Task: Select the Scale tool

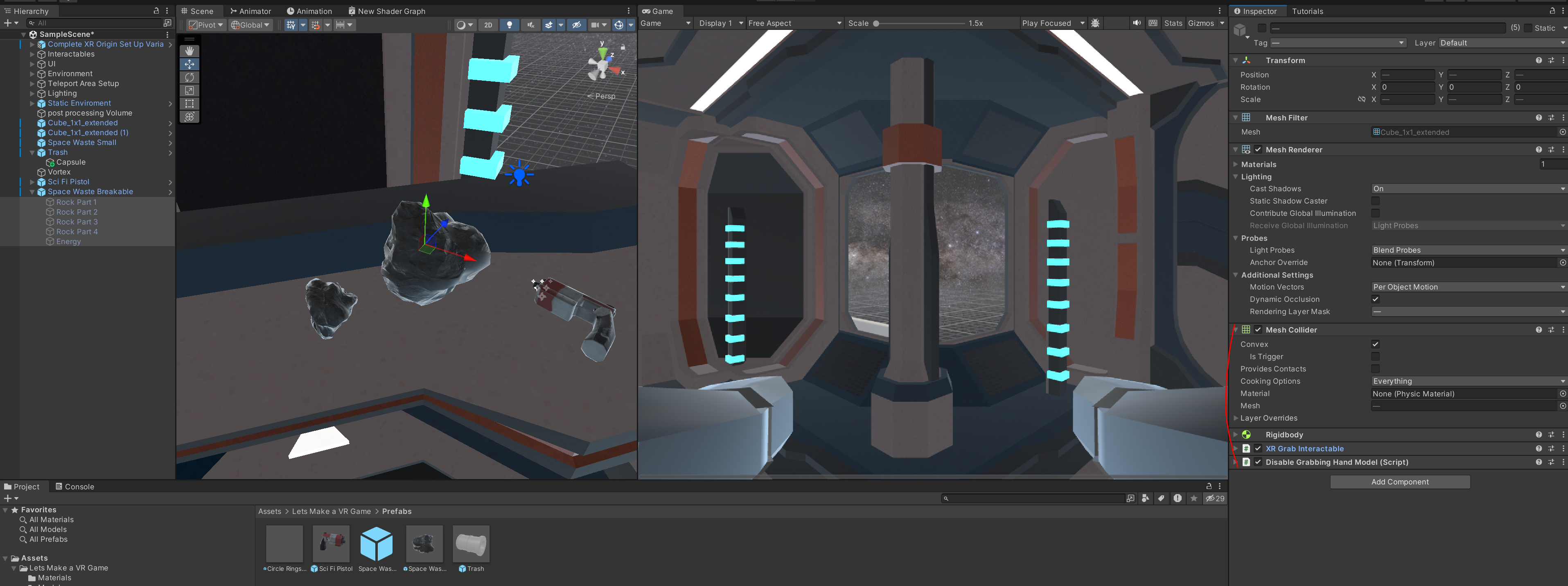Action: pyautogui.click(x=190, y=90)
